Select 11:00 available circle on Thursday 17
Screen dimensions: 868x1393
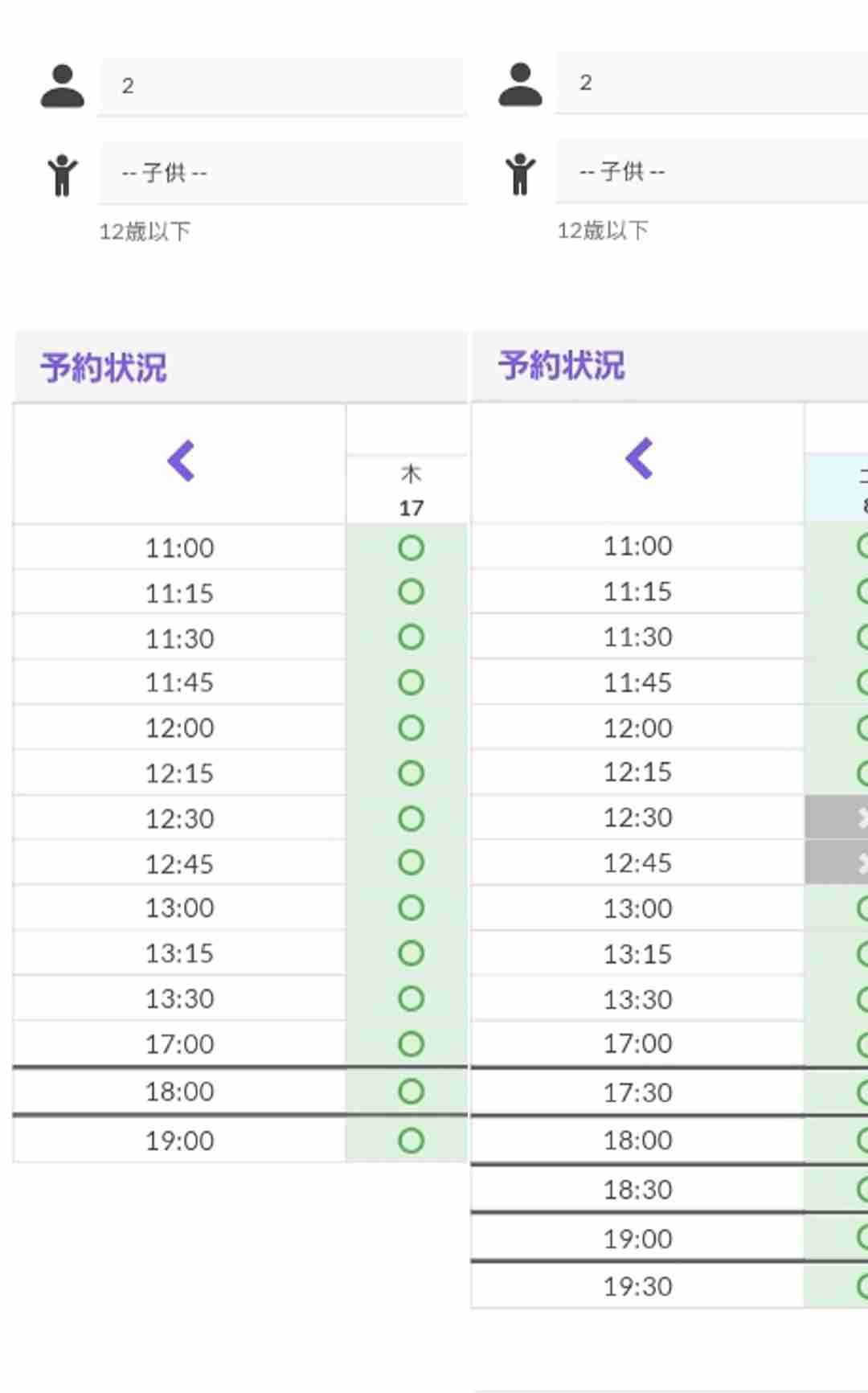[411, 548]
